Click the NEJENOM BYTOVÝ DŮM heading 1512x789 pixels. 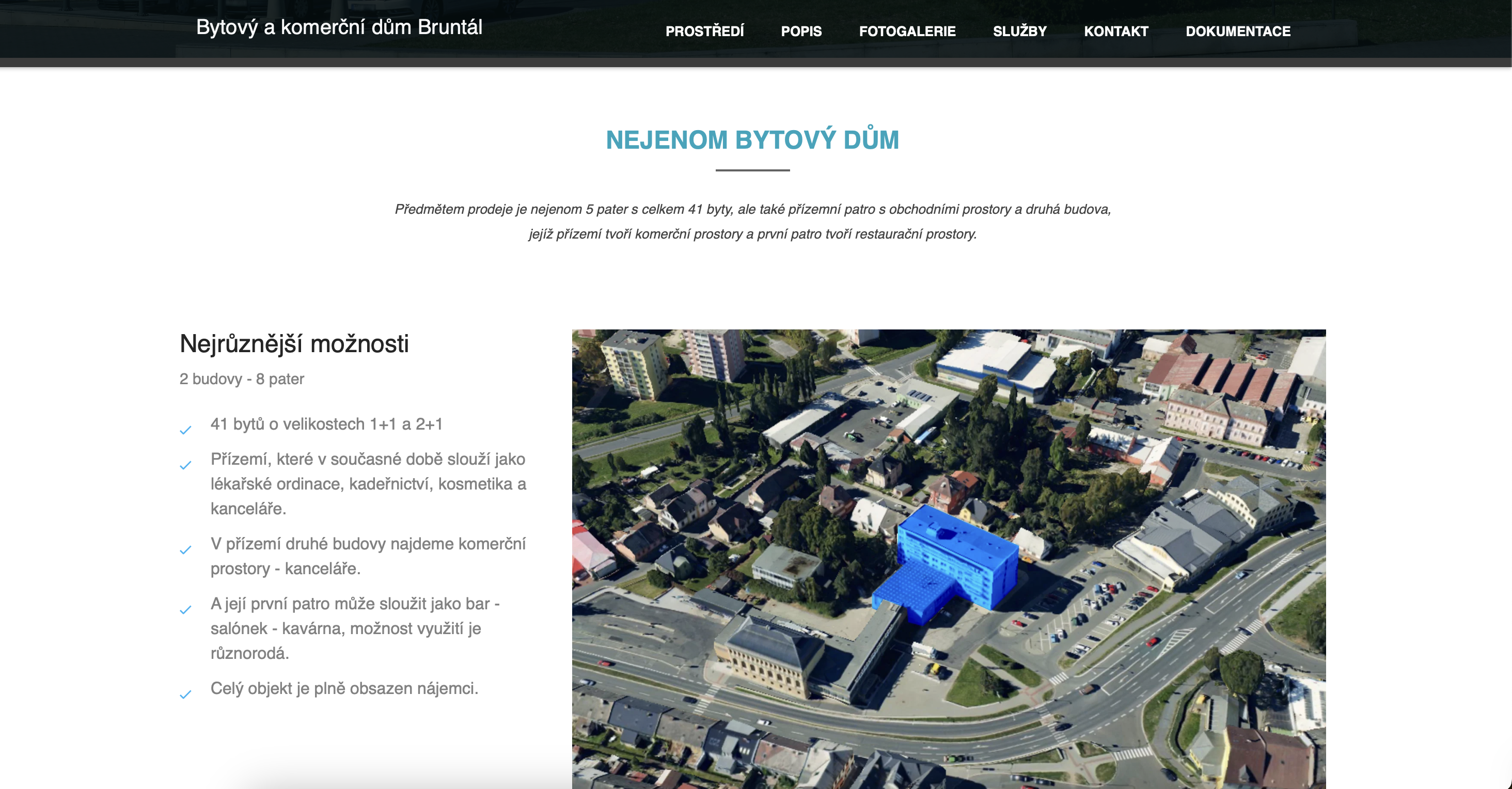[x=752, y=140]
